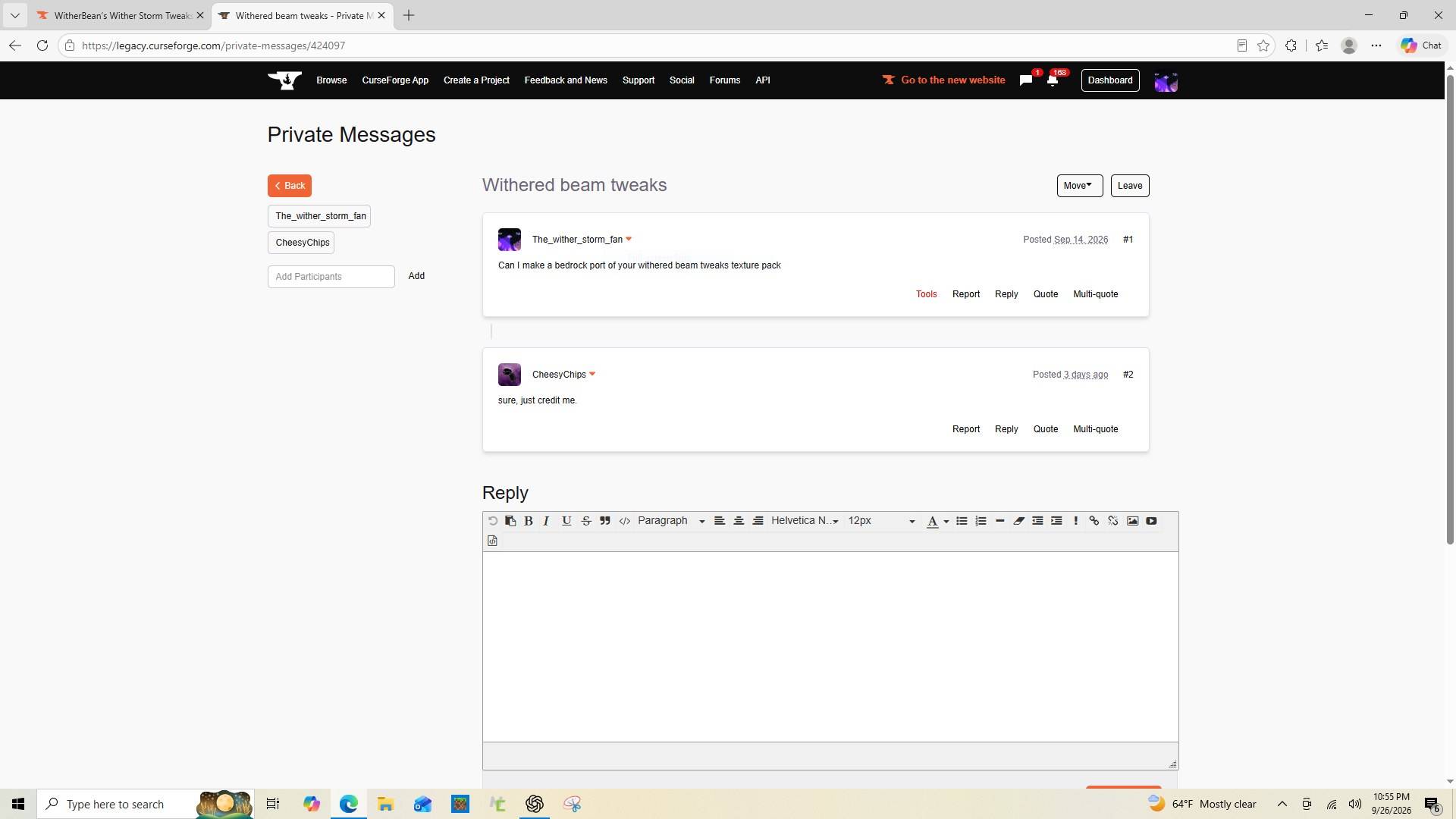Expand the Helvetica font family dropdown
The width and height of the screenshot is (1456, 819).
click(x=805, y=521)
